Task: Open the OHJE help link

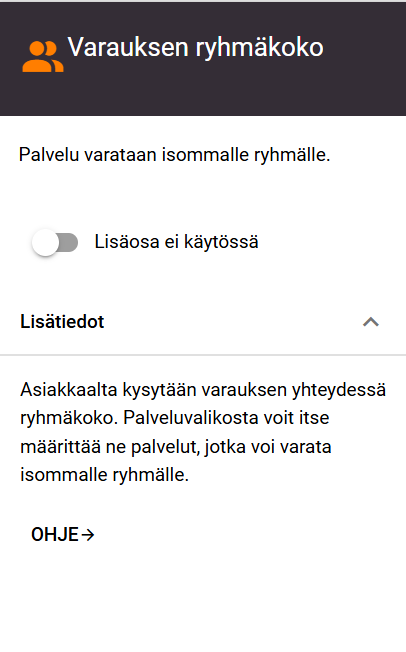Action: [x=63, y=534]
